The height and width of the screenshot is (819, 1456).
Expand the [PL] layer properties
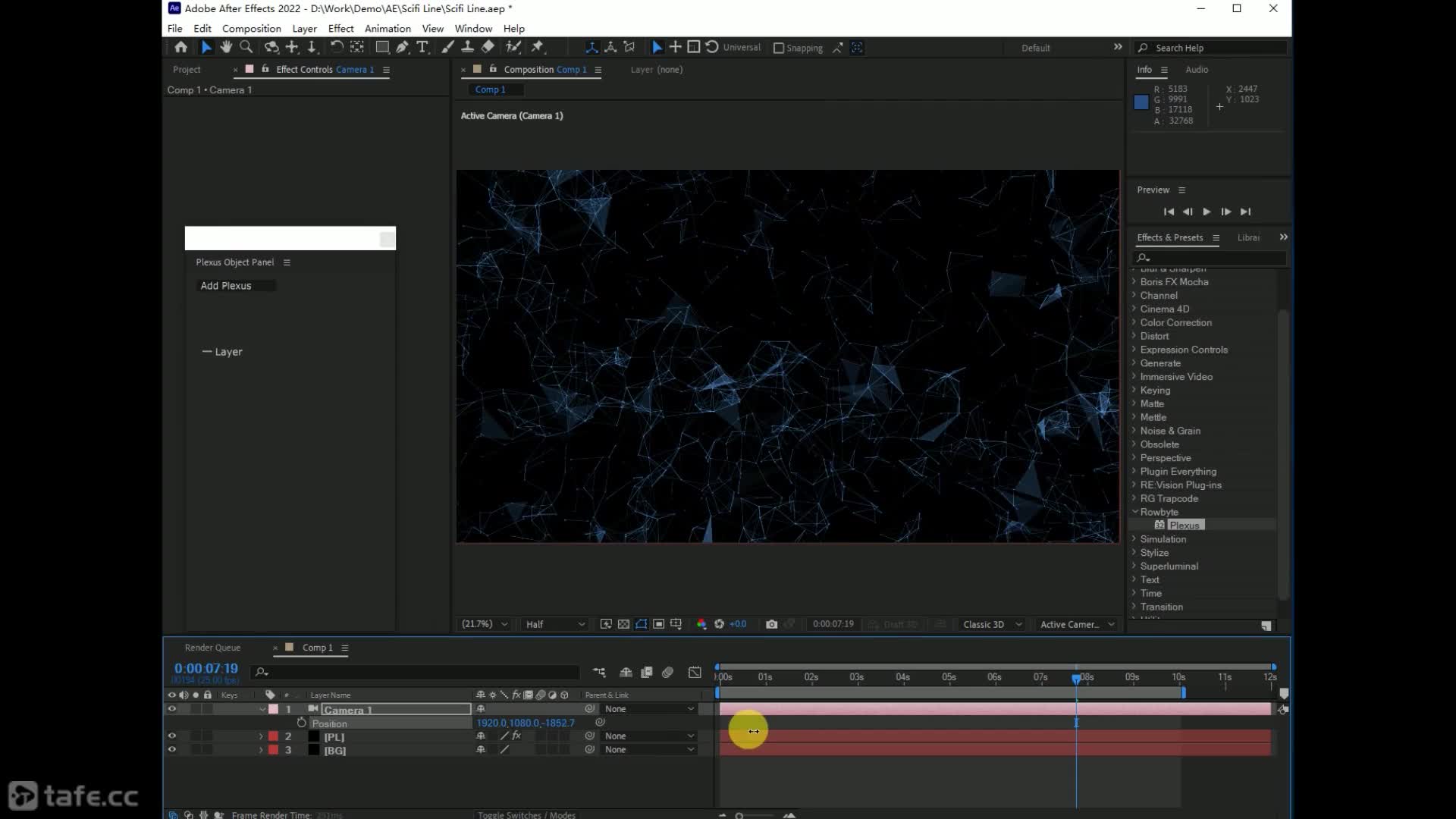(x=261, y=736)
